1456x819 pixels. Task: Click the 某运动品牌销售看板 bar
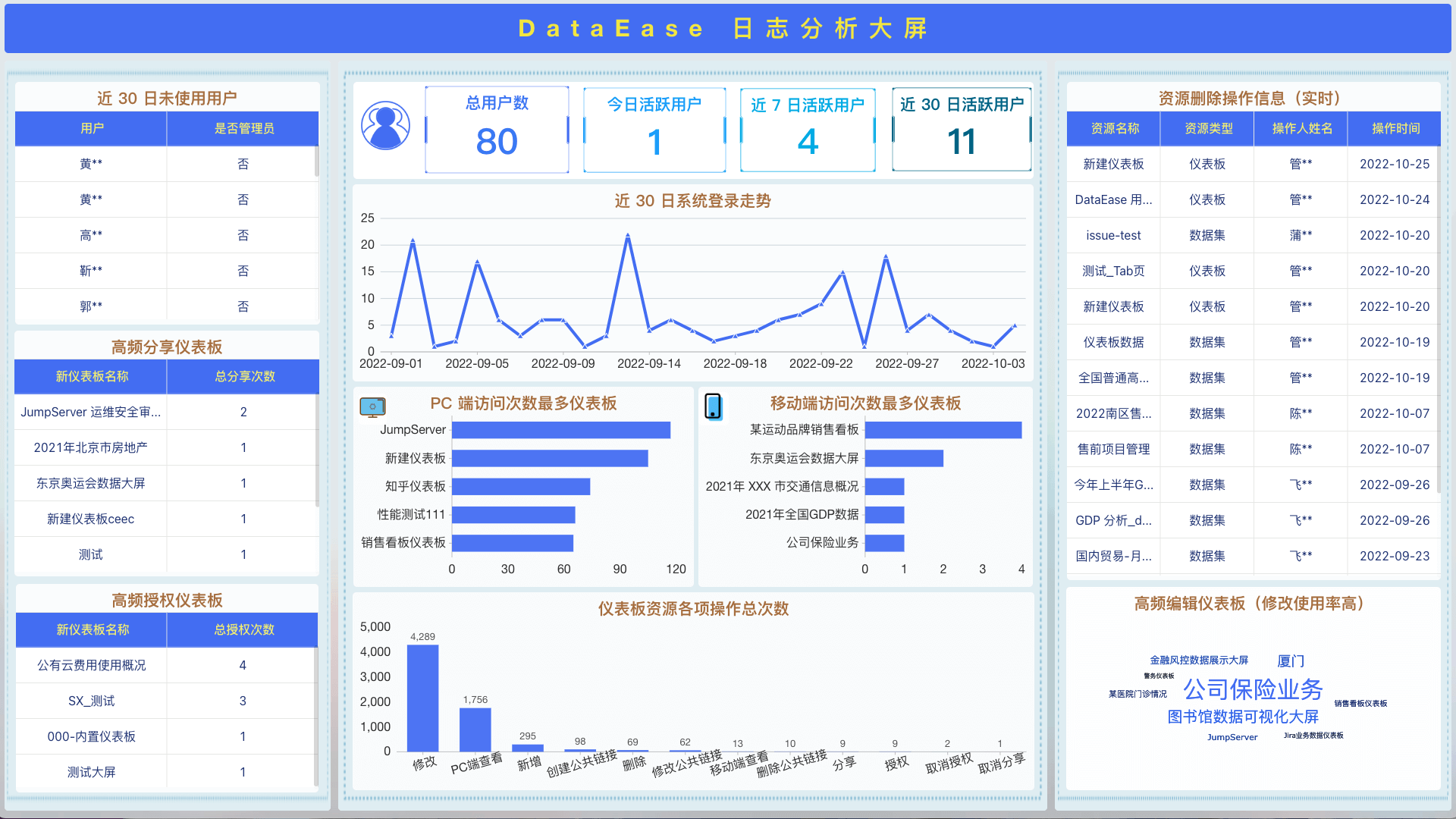coord(943,430)
